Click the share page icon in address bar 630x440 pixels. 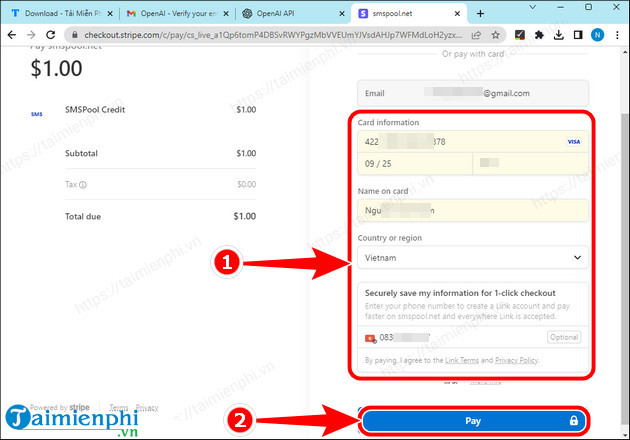478,34
